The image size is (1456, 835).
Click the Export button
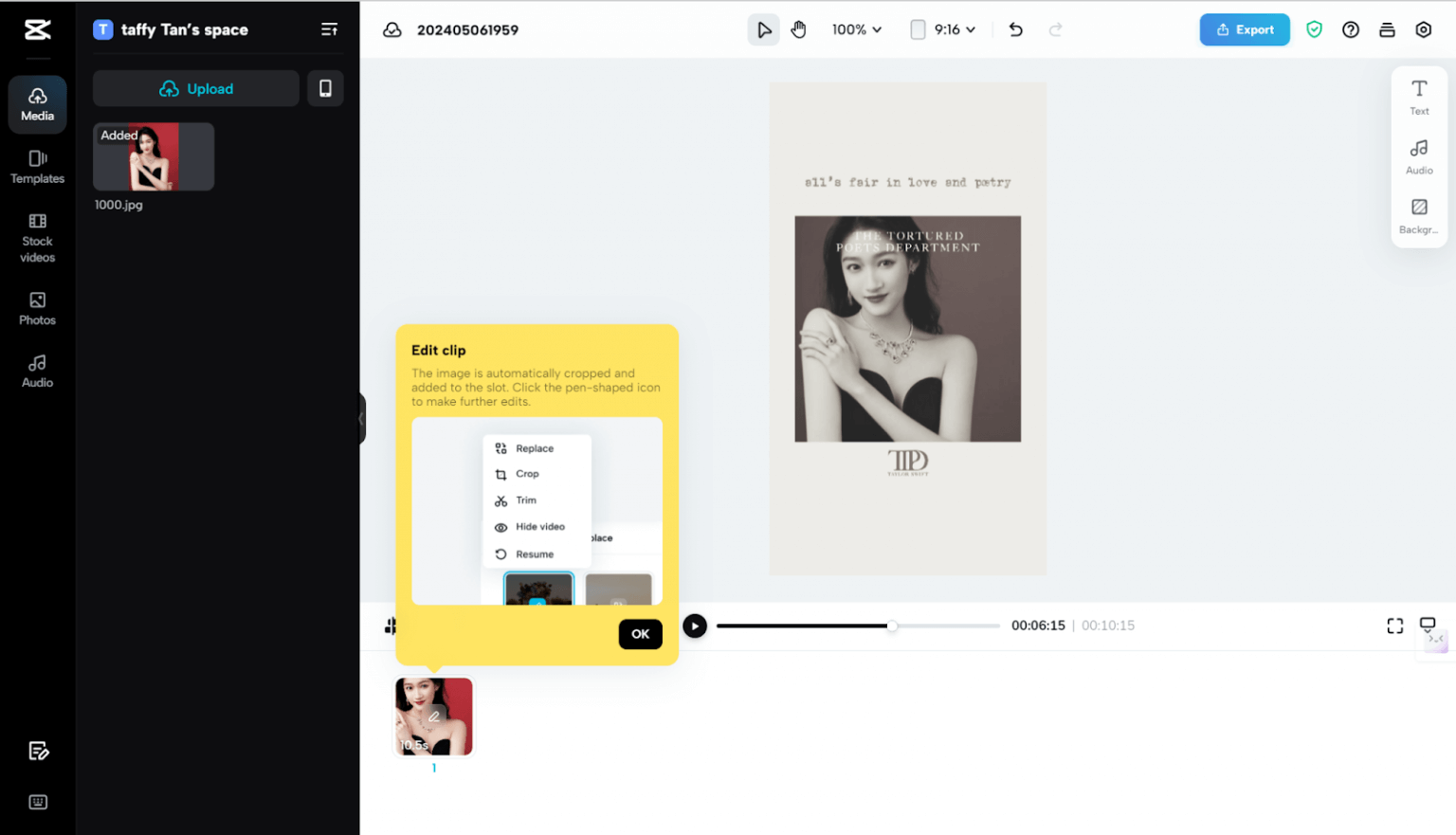pos(1244,30)
